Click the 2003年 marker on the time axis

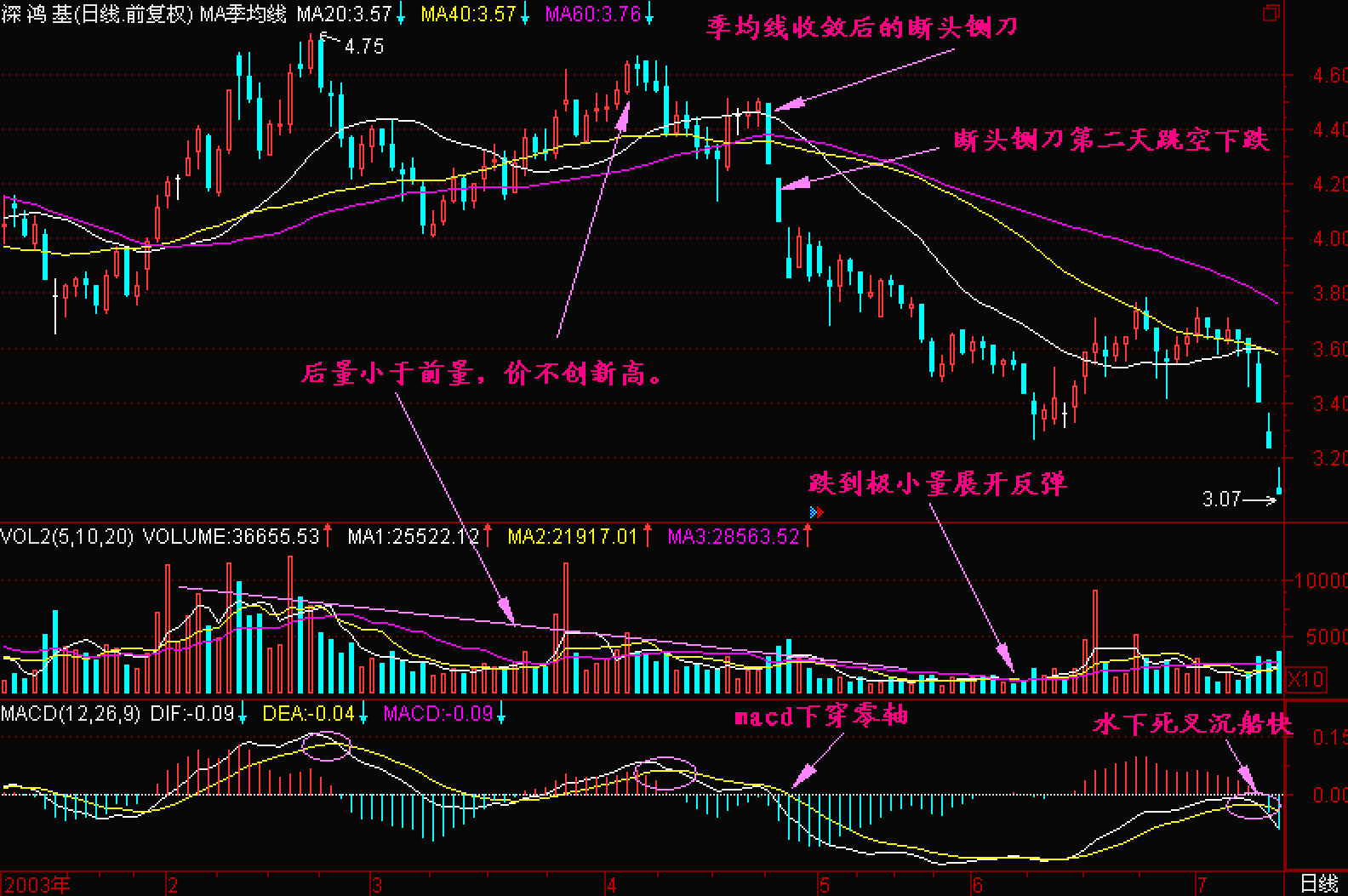pyautogui.click(x=37, y=885)
